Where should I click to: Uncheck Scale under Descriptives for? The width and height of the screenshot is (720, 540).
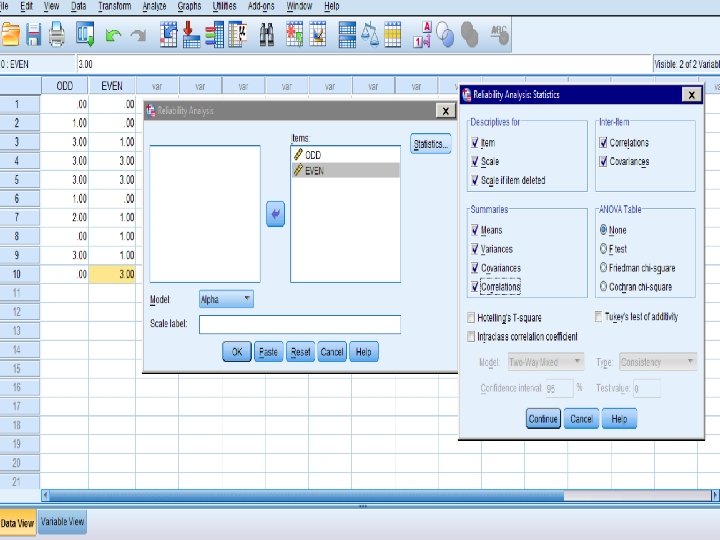coord(475,162)
